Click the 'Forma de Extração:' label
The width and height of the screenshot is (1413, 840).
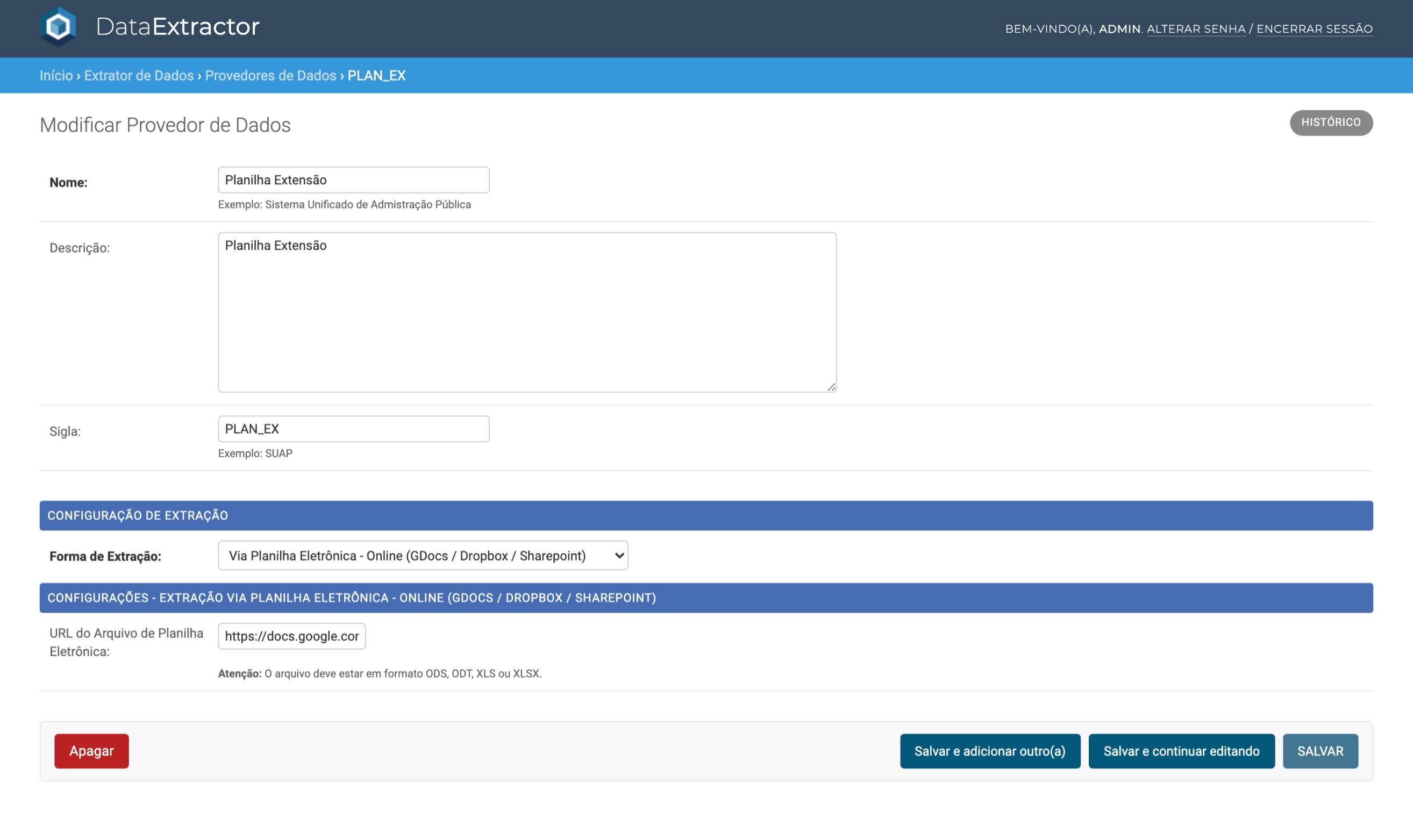pyautogui.click(x=105, y=556)
